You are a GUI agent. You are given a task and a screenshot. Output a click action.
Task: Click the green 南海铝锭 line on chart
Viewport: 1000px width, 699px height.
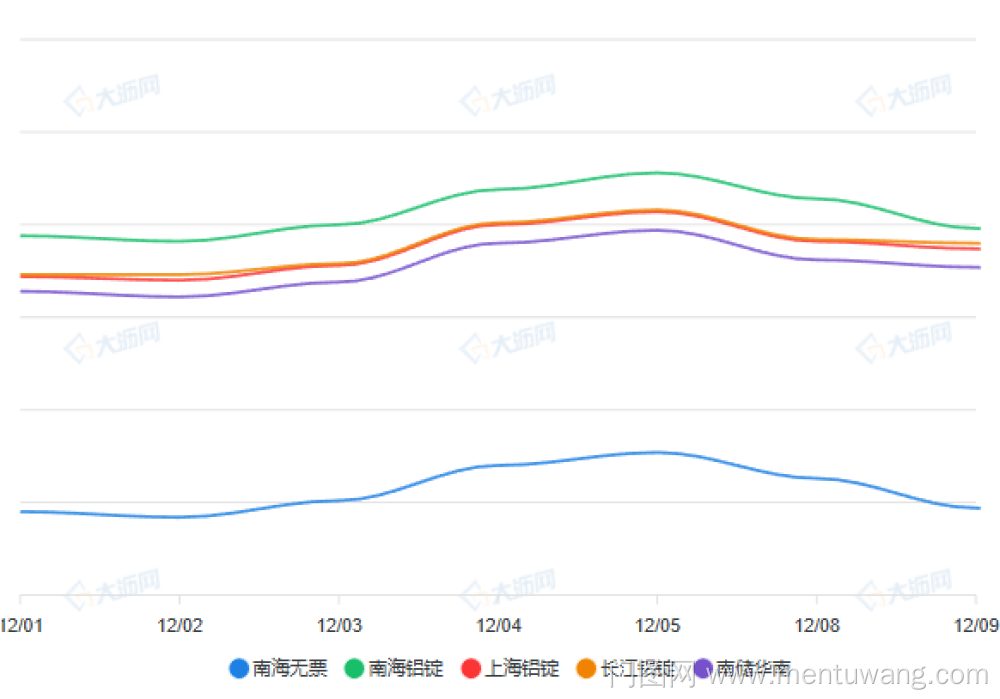pyautogui.click(x=498, y=189)
